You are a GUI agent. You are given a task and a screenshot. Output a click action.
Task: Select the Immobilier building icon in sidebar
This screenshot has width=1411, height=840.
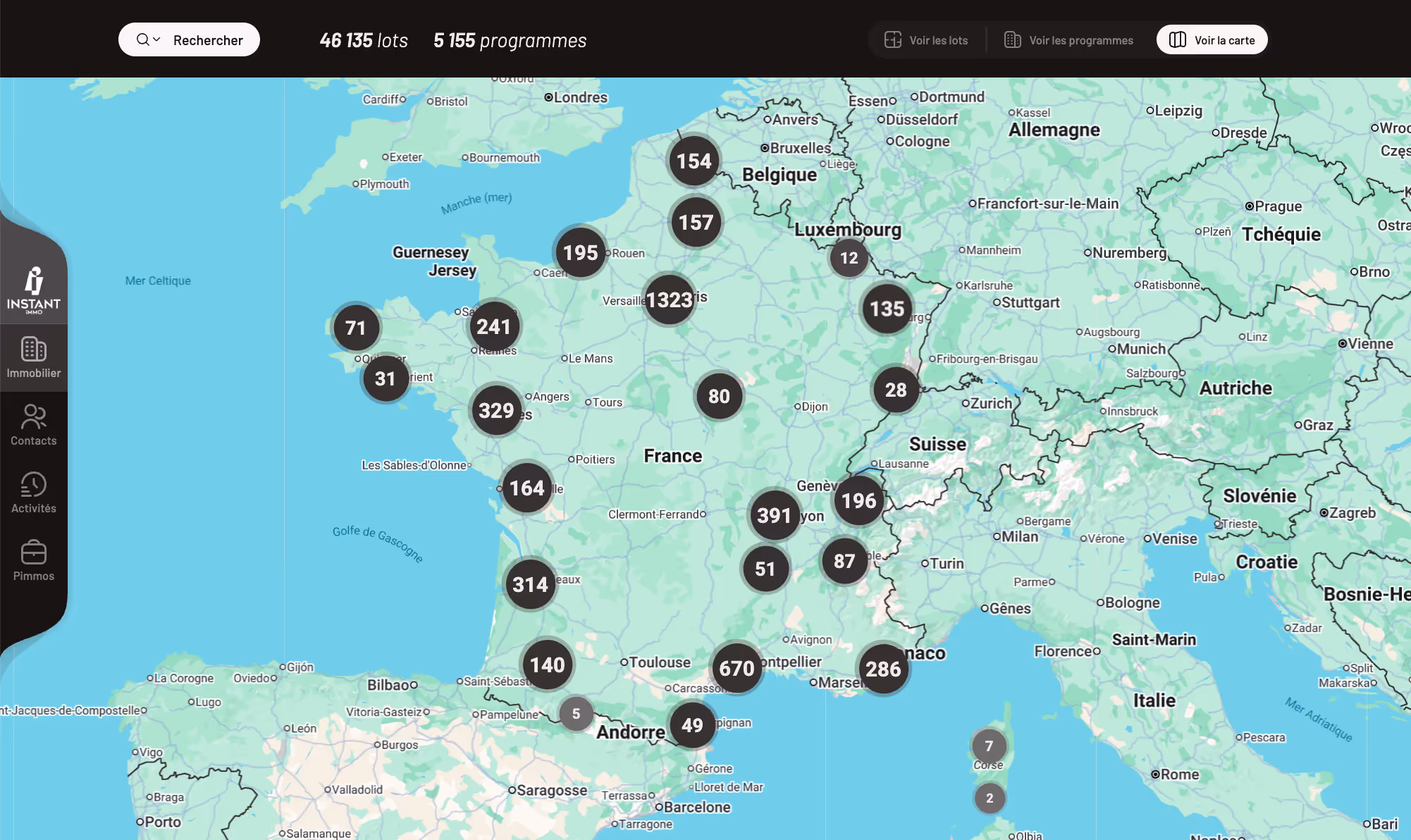34,347
